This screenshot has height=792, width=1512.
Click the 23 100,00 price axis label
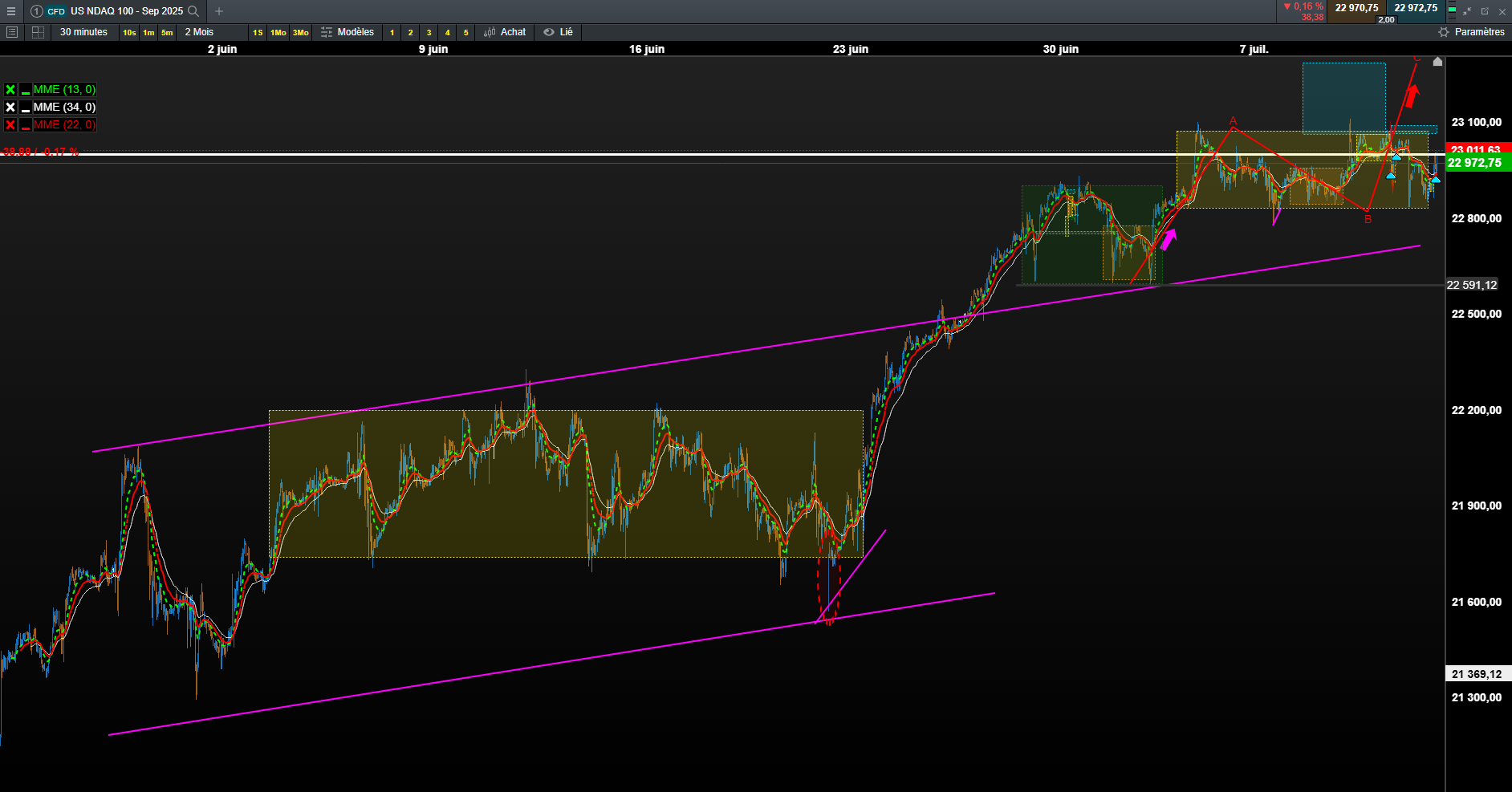click(1477, 122)
